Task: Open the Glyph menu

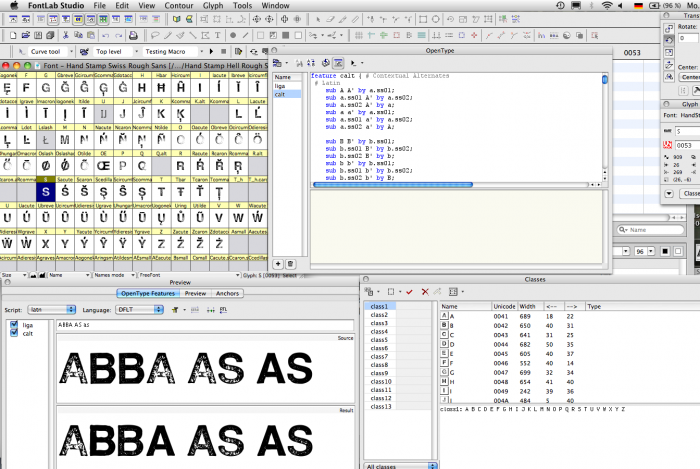Action: pyautogui.click(x=213, y=5)
